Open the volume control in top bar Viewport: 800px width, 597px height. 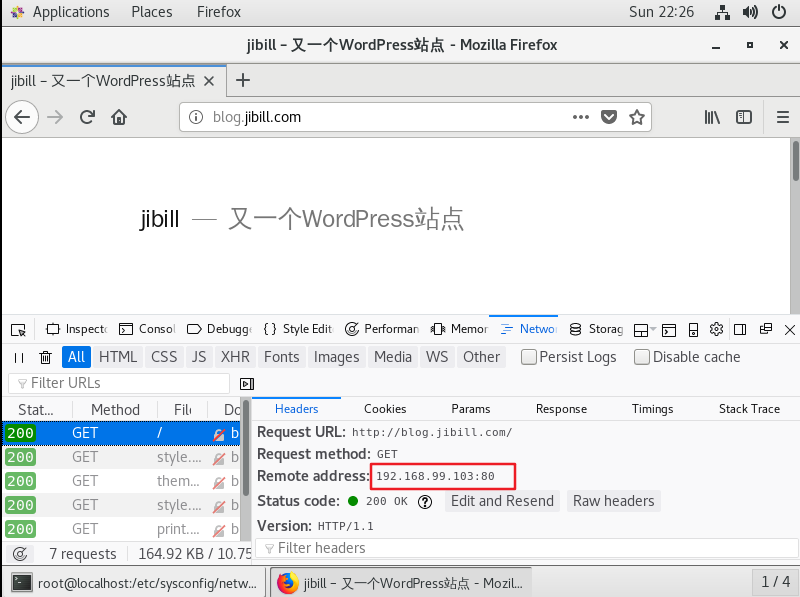click(x=750, y=12)
